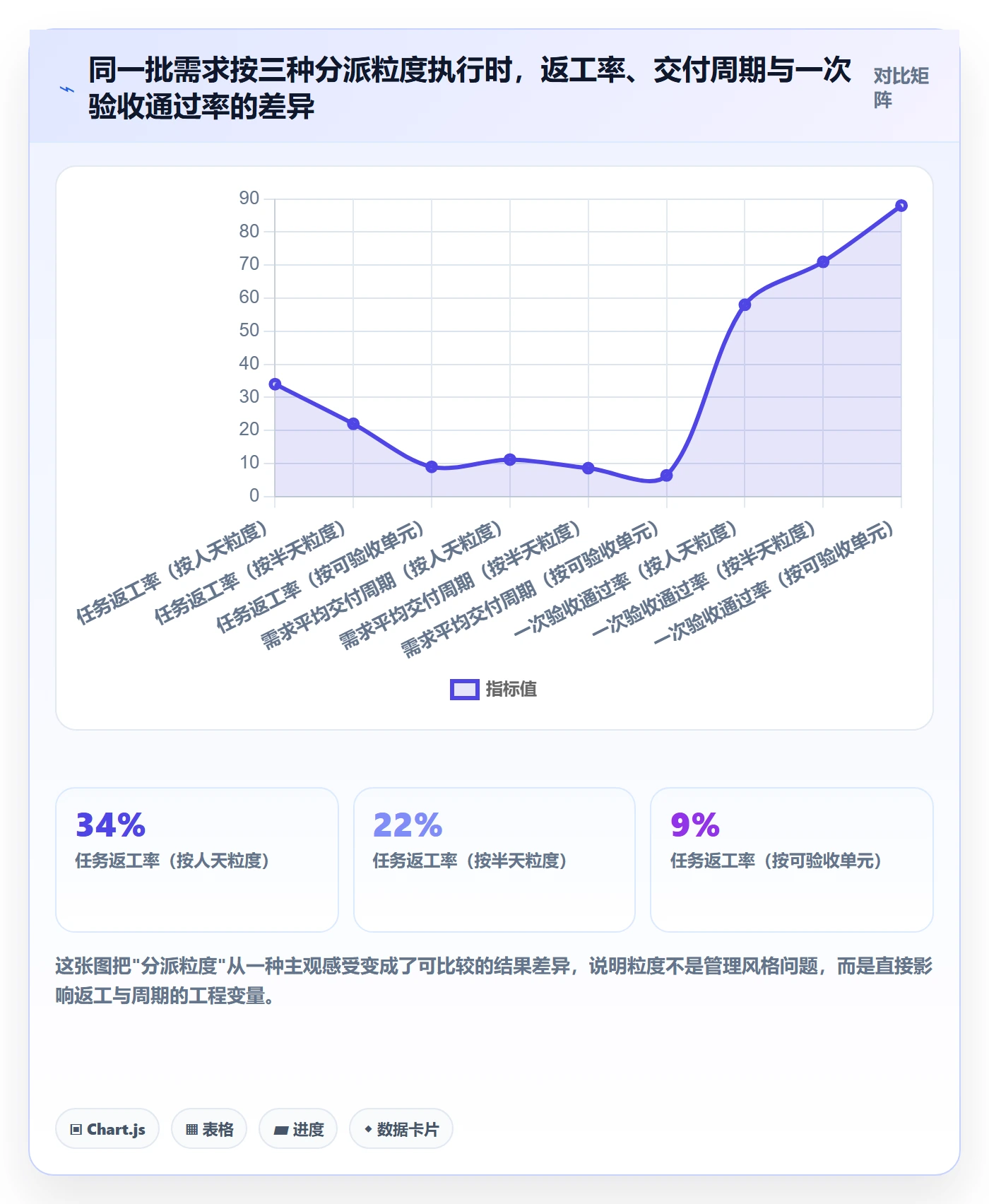The width and height of the screenshot is (989, 1204).
Task: Click the y-axis label 0
Action: (254, 495)
